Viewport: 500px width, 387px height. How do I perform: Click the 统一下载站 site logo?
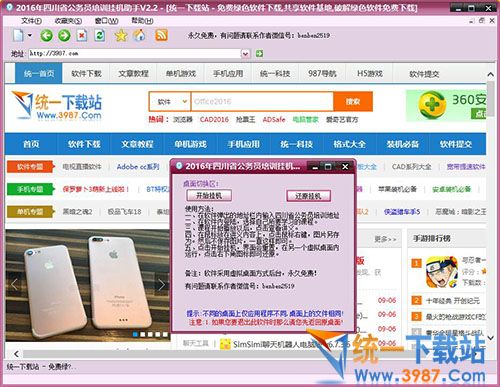click(57, 105)
